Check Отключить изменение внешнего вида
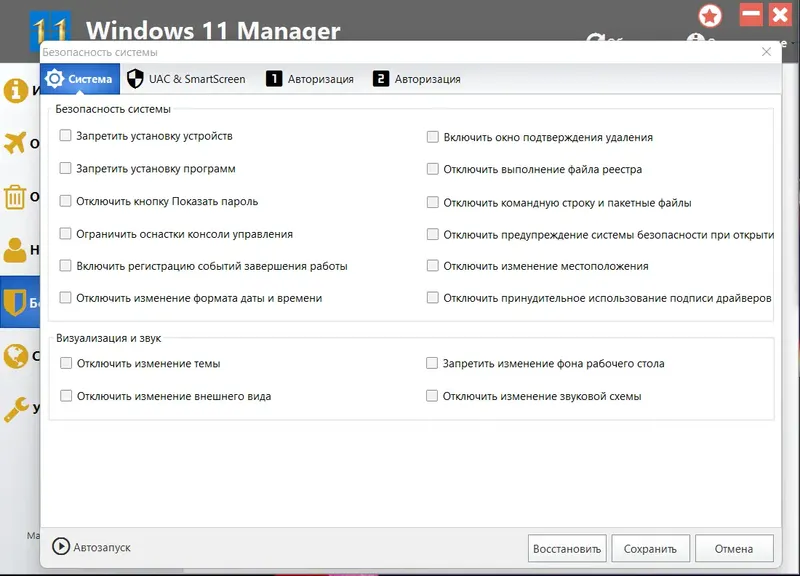Screen dimensions: 800x576 pos(66,395)
